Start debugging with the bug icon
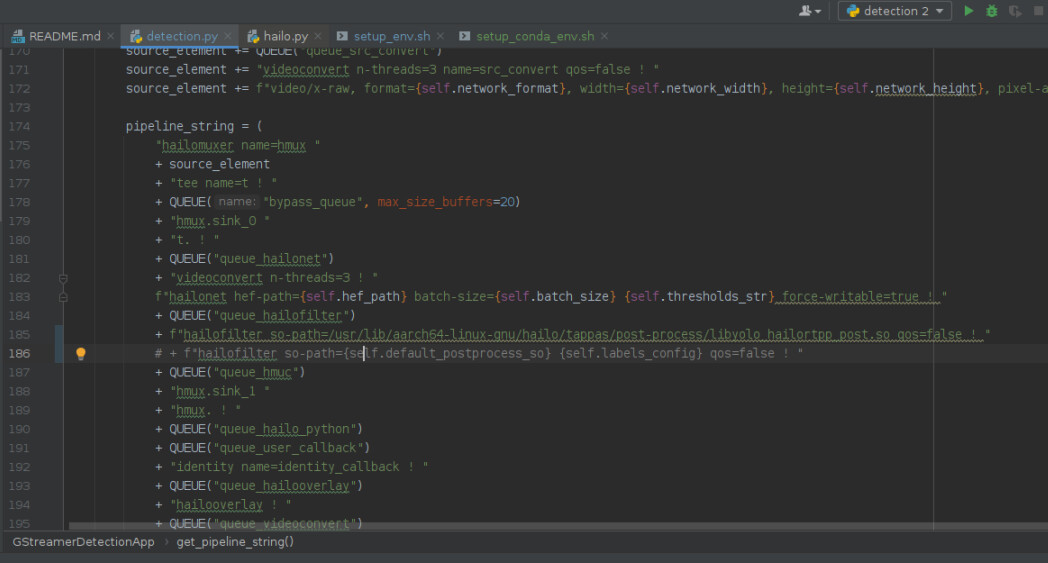1048x563 pixels. [x=992, y=11]
